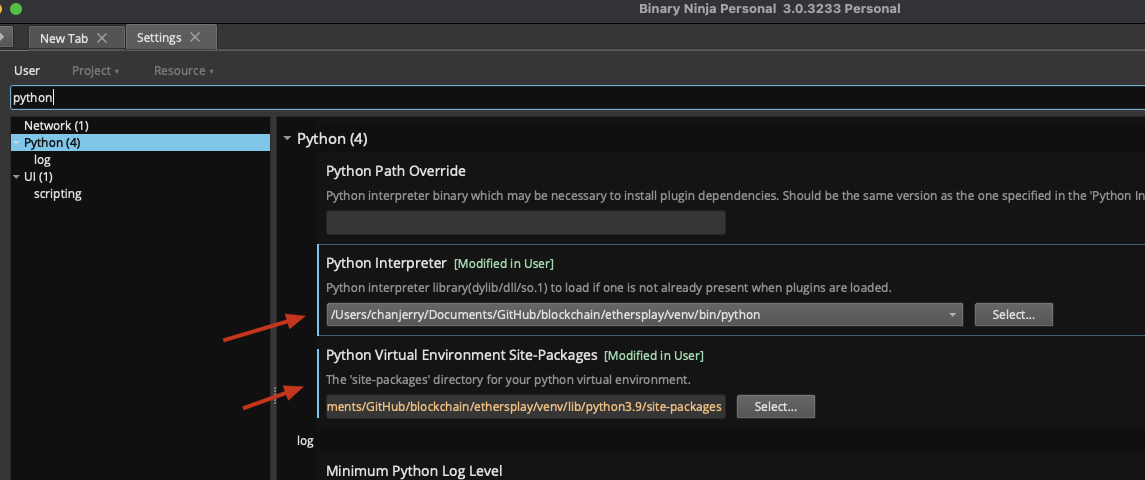Open the Python Interpreter path dropdown arrow

952,315
